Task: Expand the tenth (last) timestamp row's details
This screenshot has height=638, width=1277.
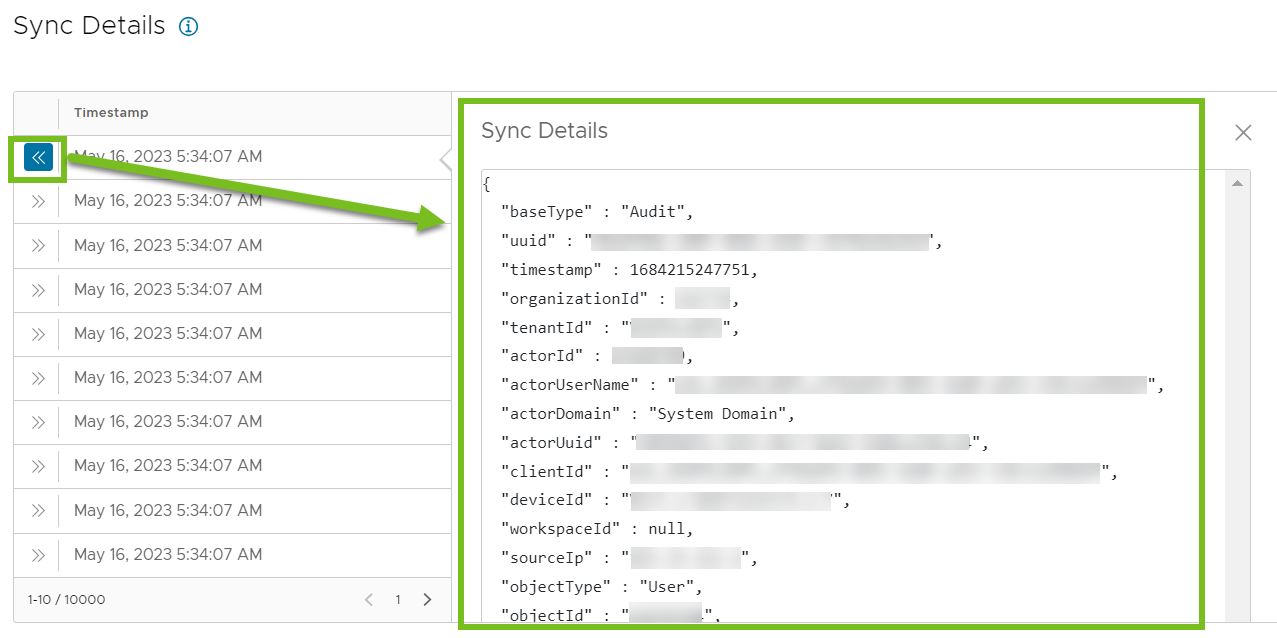Action: [38, 555]
